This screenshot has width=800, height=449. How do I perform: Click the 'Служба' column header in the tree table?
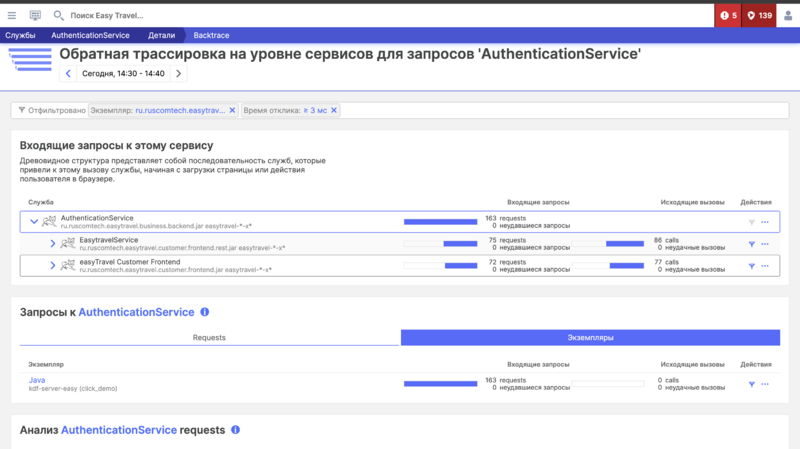(x=41, y=202)
